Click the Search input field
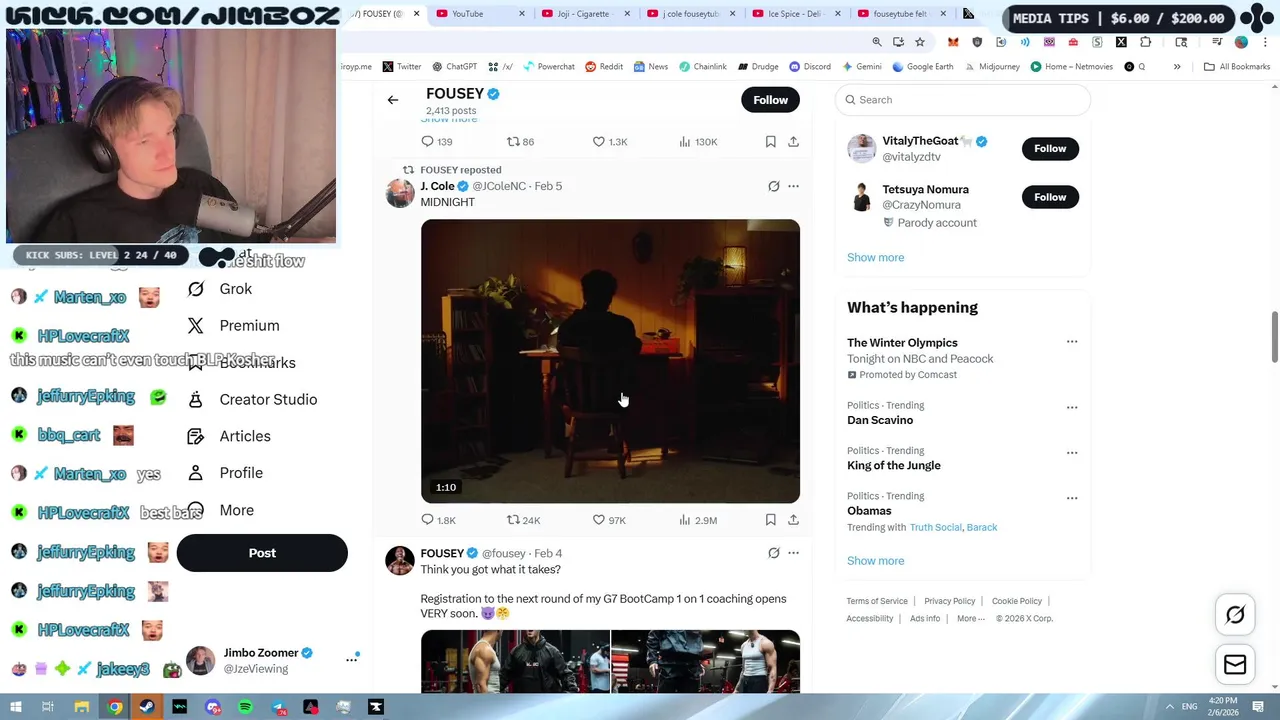The image size is (1280, 720). click(962, 100)
